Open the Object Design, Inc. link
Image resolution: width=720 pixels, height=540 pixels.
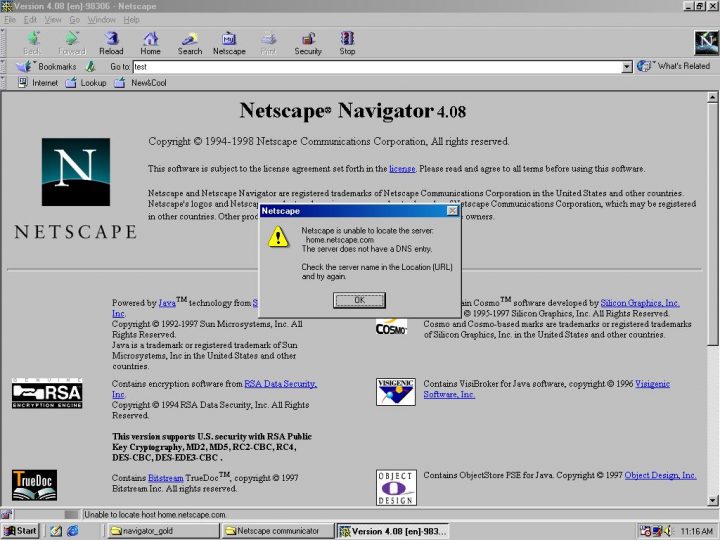click(660, 475)
